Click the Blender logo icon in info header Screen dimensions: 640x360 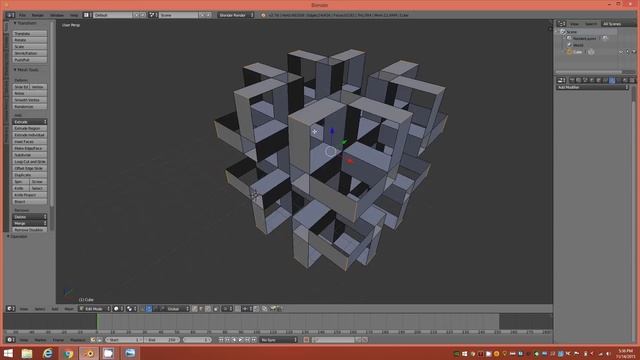click(263, 15)
